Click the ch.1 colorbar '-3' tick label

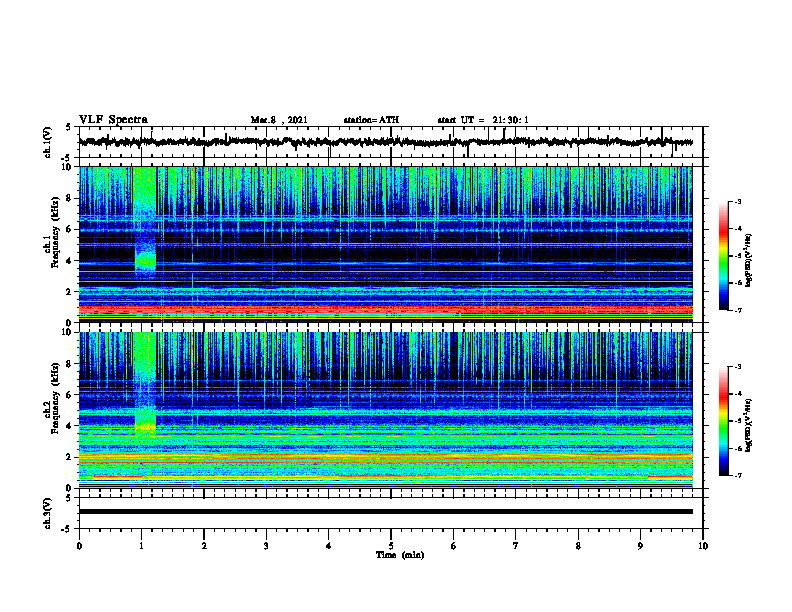(737, 202)
